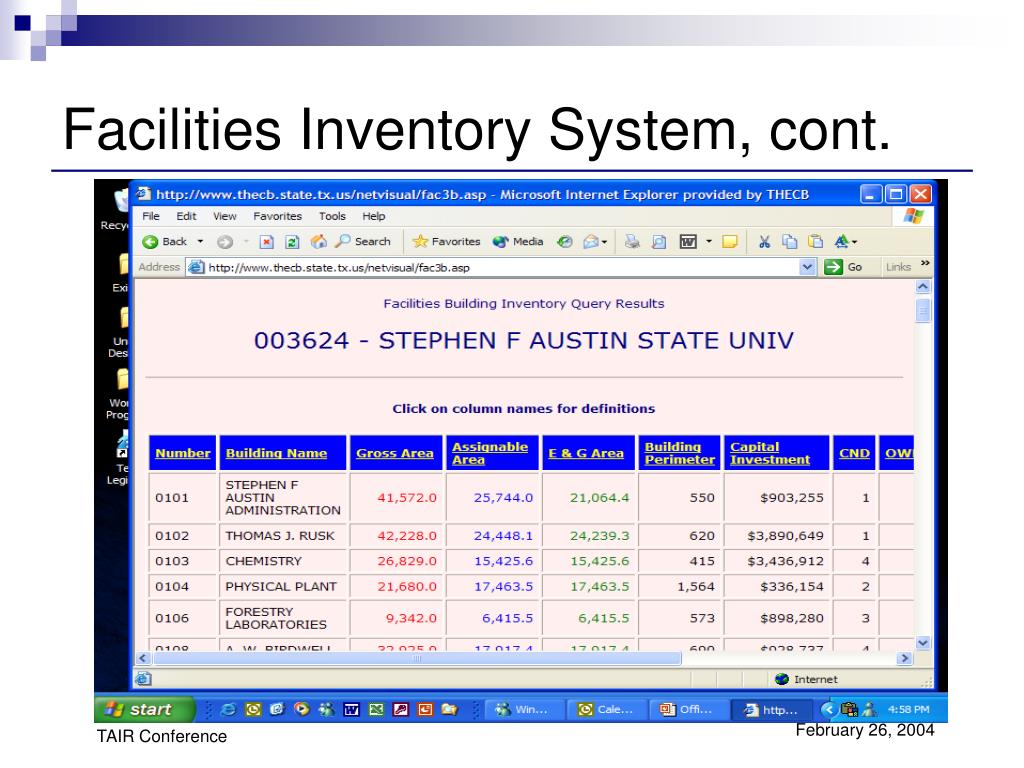Click the Print Preview icon

click(x=659, y=242)
